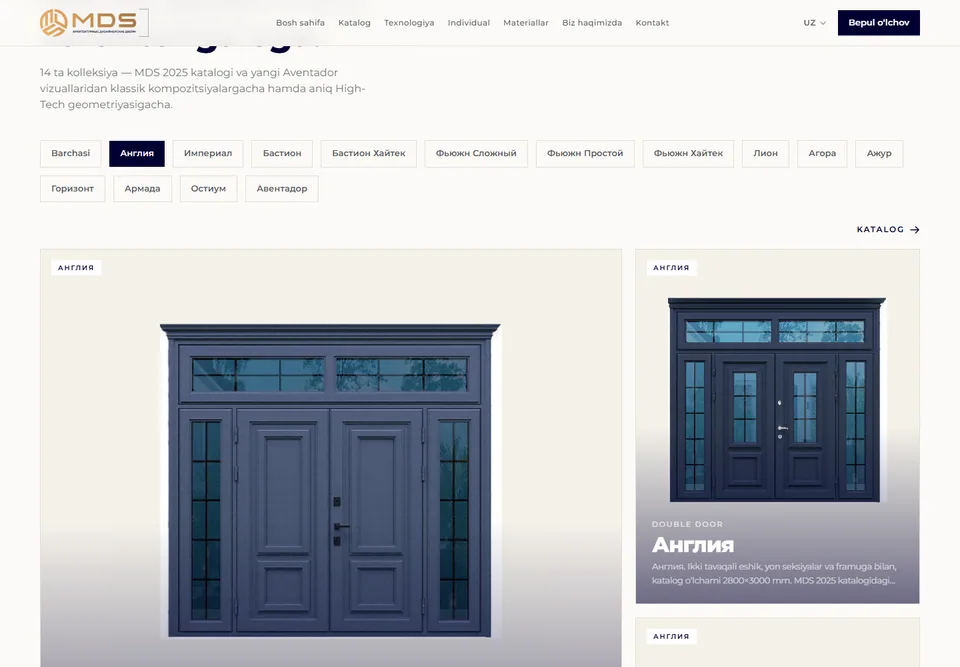Open the Texnologiya menu item
This screenshot has width=960, height=667.
(409, 23)
